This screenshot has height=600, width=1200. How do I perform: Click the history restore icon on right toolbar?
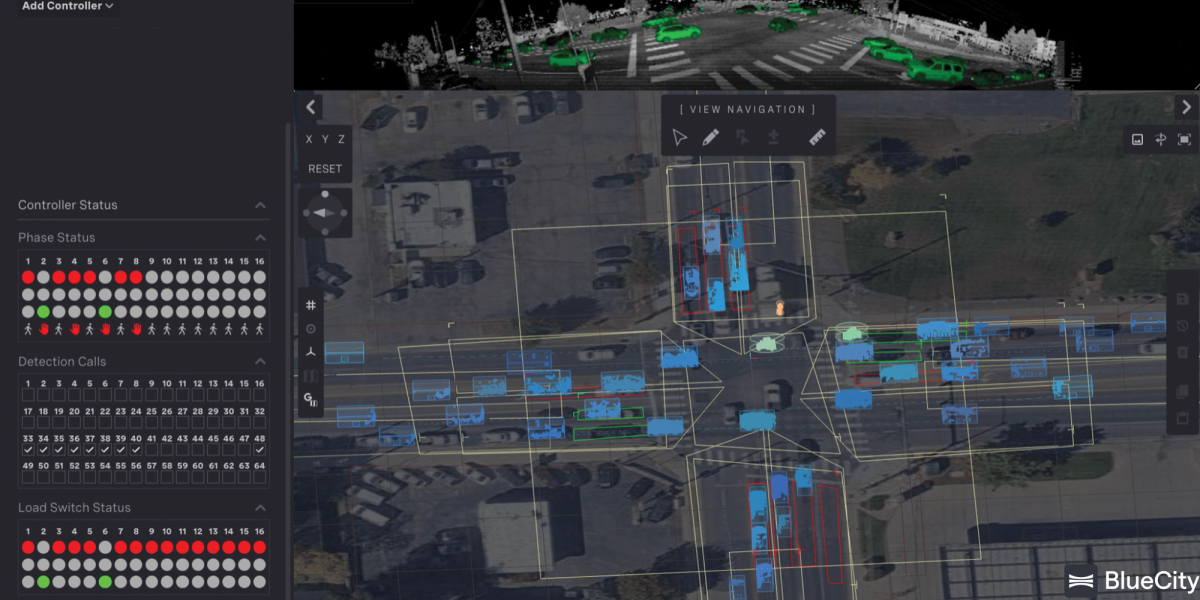pos(1182,325)
